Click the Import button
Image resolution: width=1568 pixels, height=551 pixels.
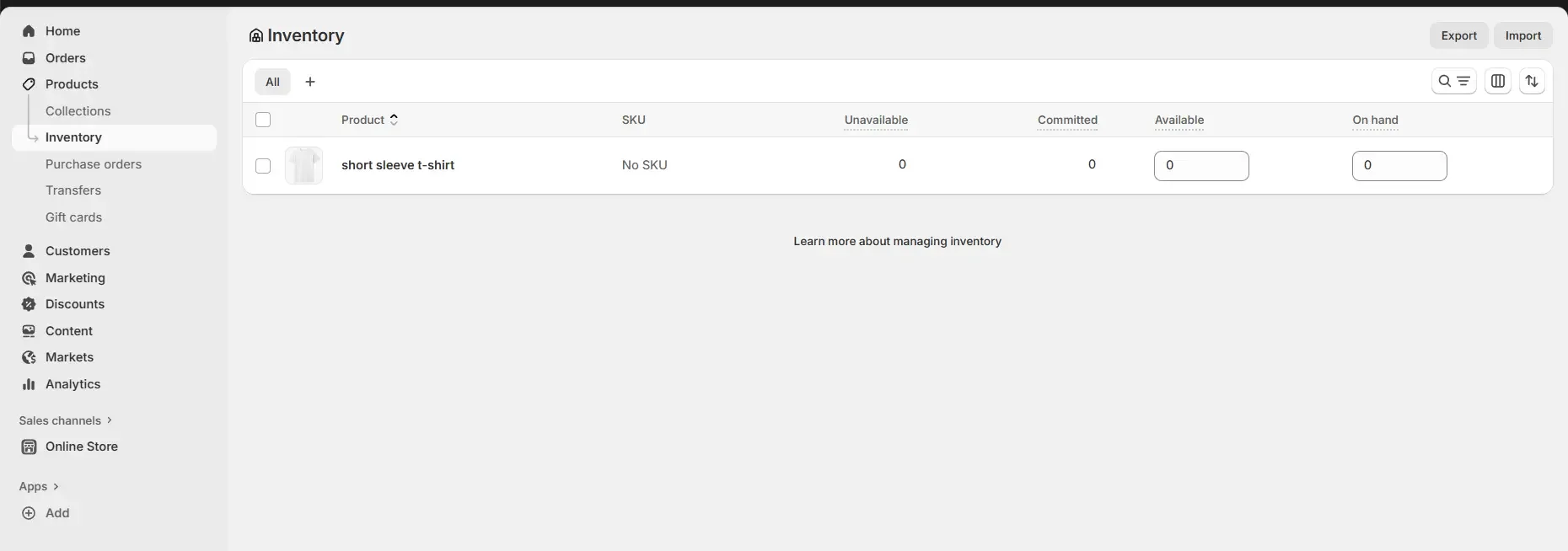[1523, 35]
